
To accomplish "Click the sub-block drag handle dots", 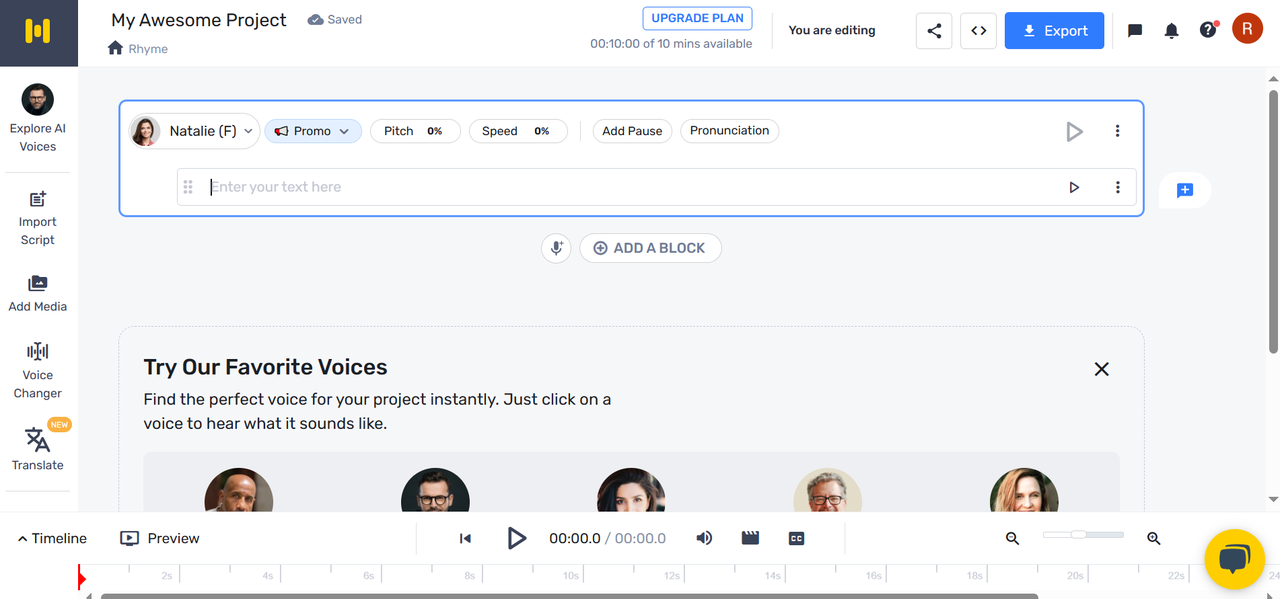I will pos(188,187).
